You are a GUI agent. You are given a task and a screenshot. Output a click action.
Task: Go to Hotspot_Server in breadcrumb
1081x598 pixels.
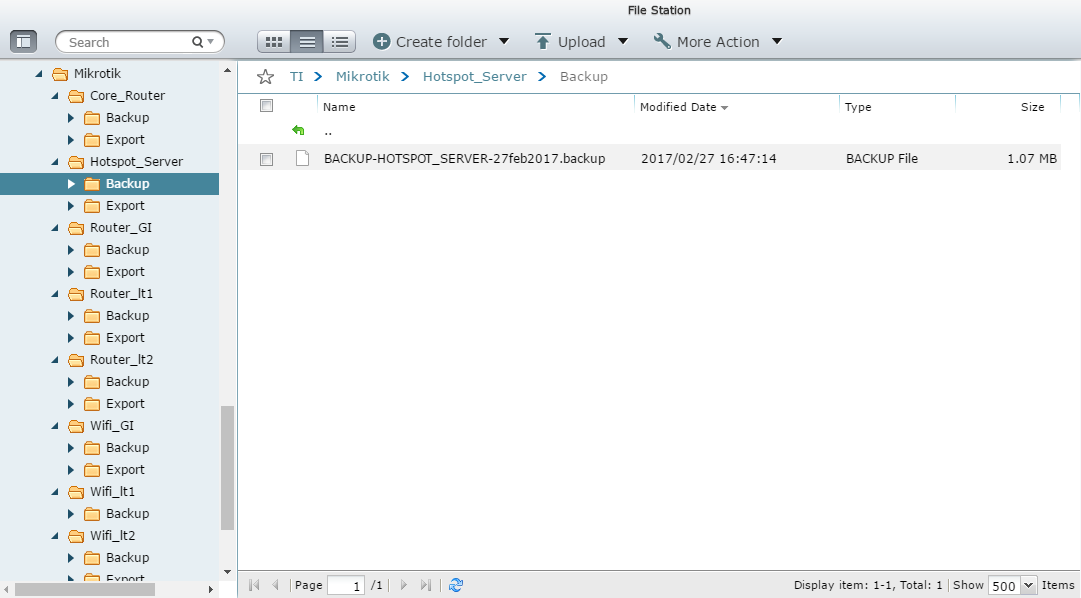(474, 77)
